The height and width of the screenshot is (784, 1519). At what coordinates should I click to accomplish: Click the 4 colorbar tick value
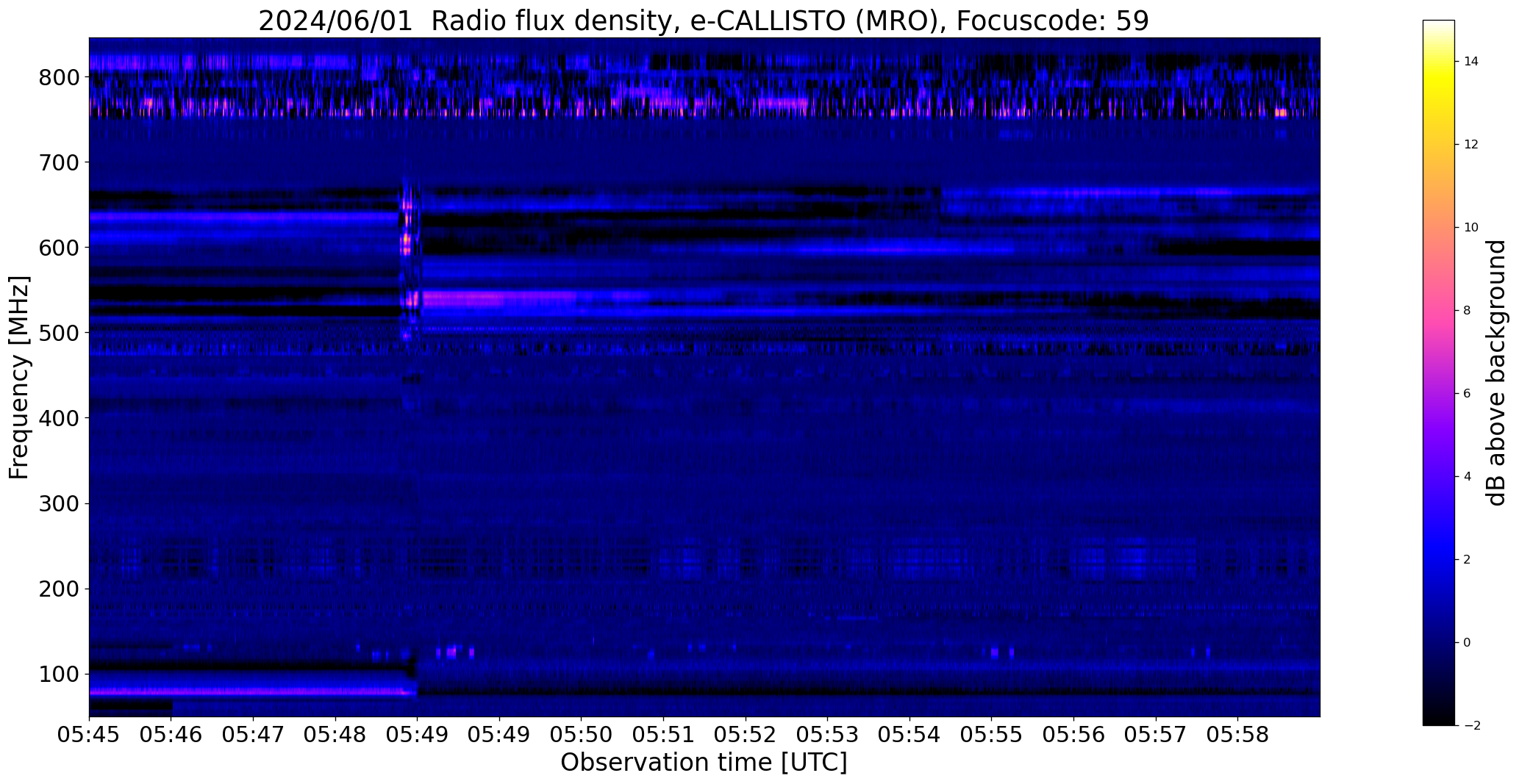coord(1468,477)
